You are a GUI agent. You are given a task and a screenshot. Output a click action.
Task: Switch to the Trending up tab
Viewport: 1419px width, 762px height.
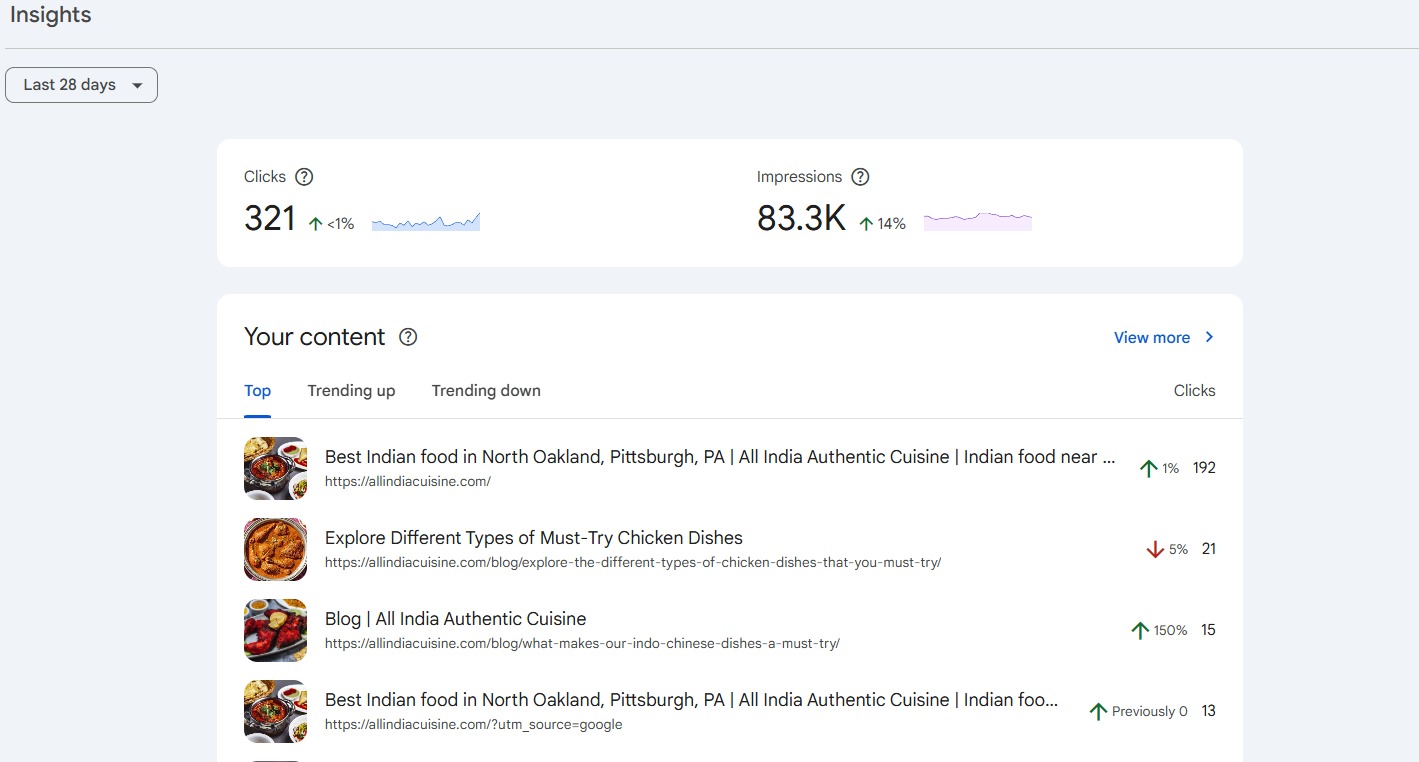tap(351, 391)
